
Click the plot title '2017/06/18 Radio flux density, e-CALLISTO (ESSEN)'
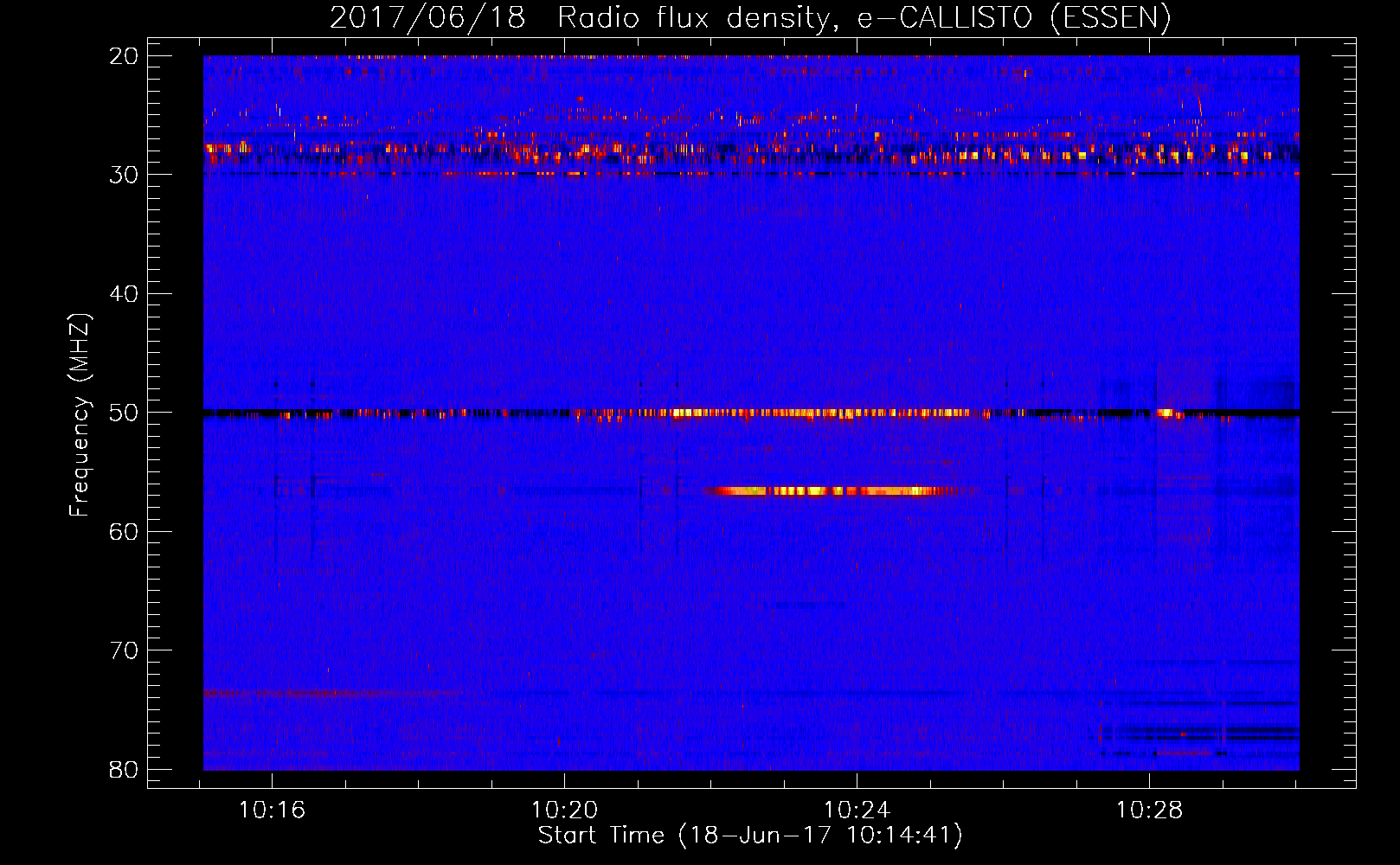pos(750,18)
